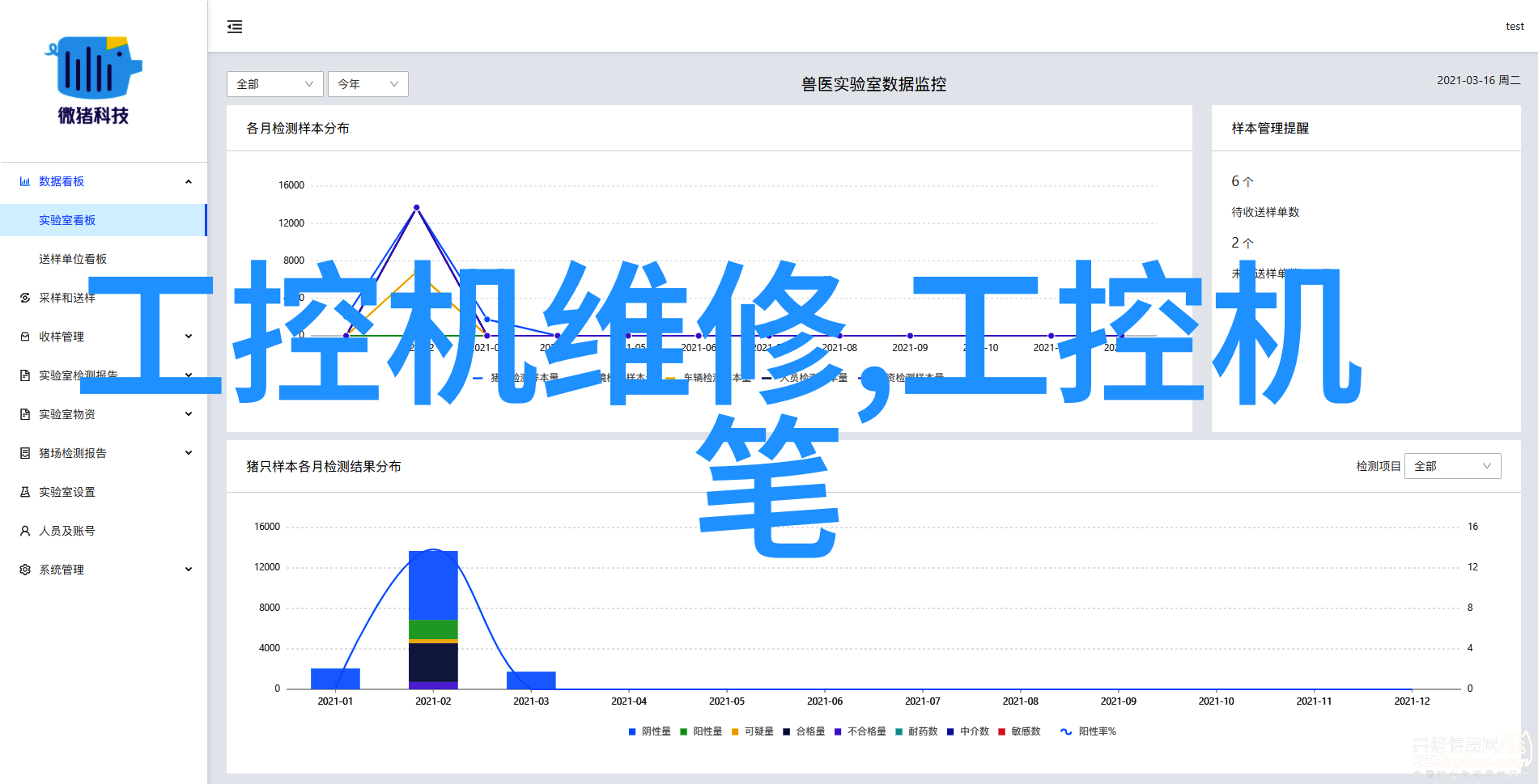Screen dimensions: 1538x784
Task: Click the 各月检测样本分布 chart title
Action: click(x=298, y=128)
